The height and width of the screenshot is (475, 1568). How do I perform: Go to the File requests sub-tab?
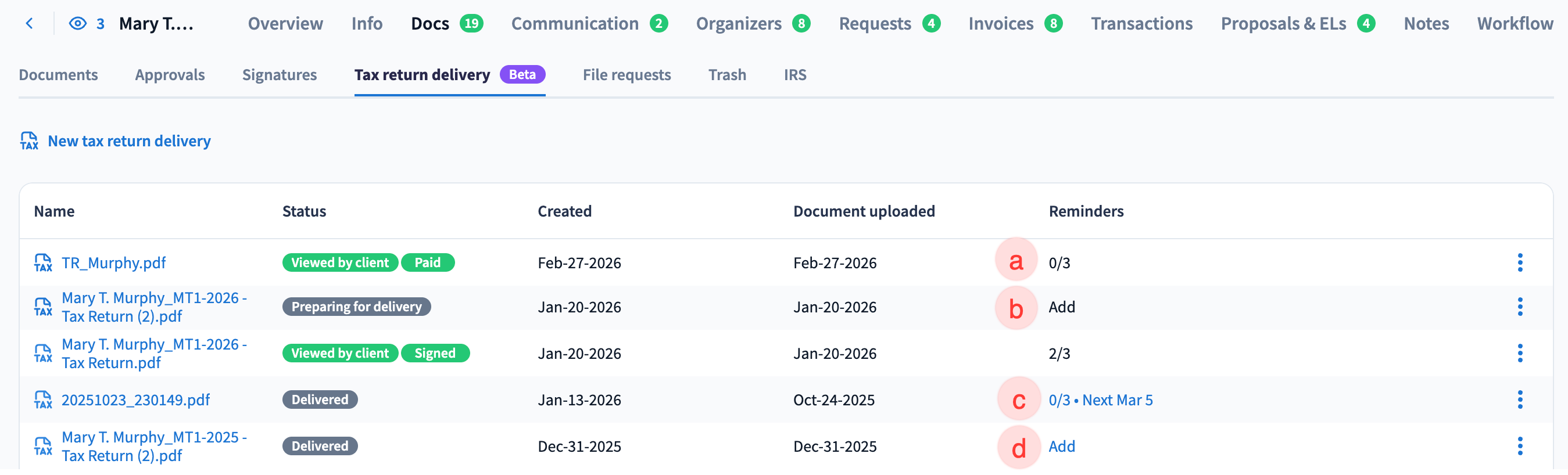coord(627,75)
